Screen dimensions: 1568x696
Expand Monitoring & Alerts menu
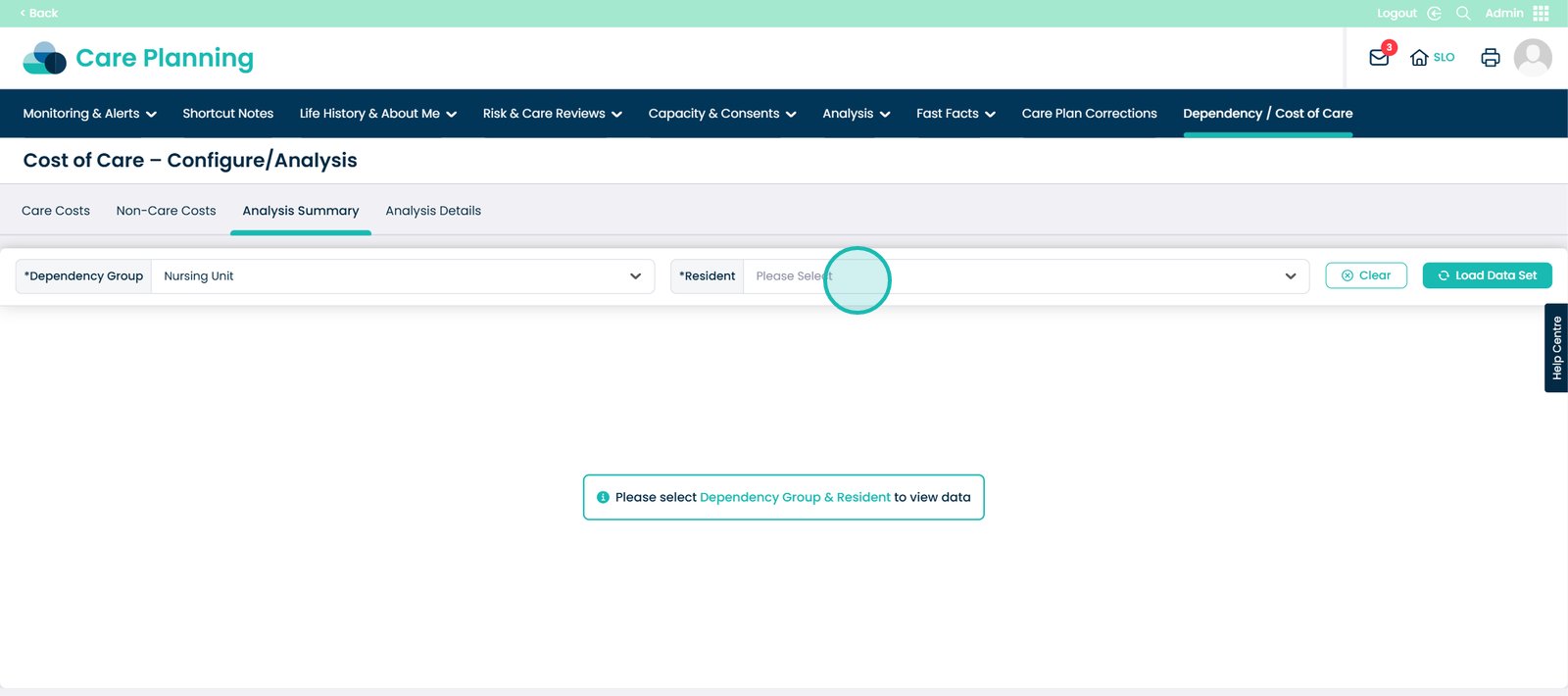[89, 114]
